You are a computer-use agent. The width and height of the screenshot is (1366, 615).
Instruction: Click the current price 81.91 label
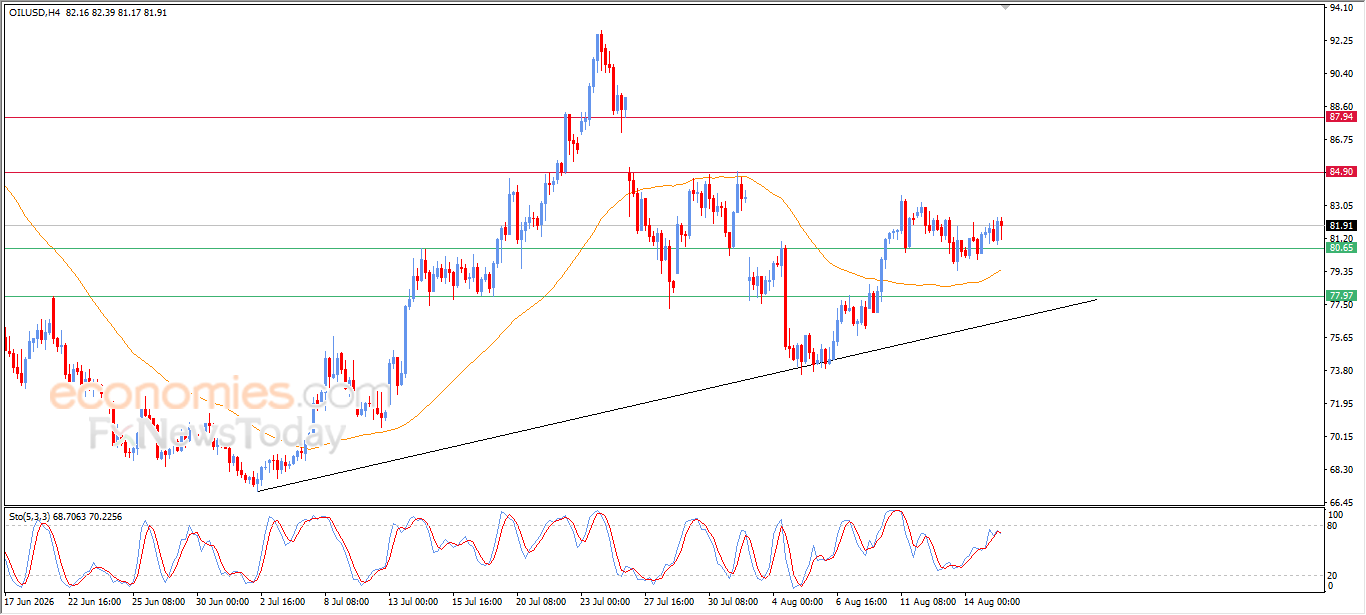(1341, 225)
